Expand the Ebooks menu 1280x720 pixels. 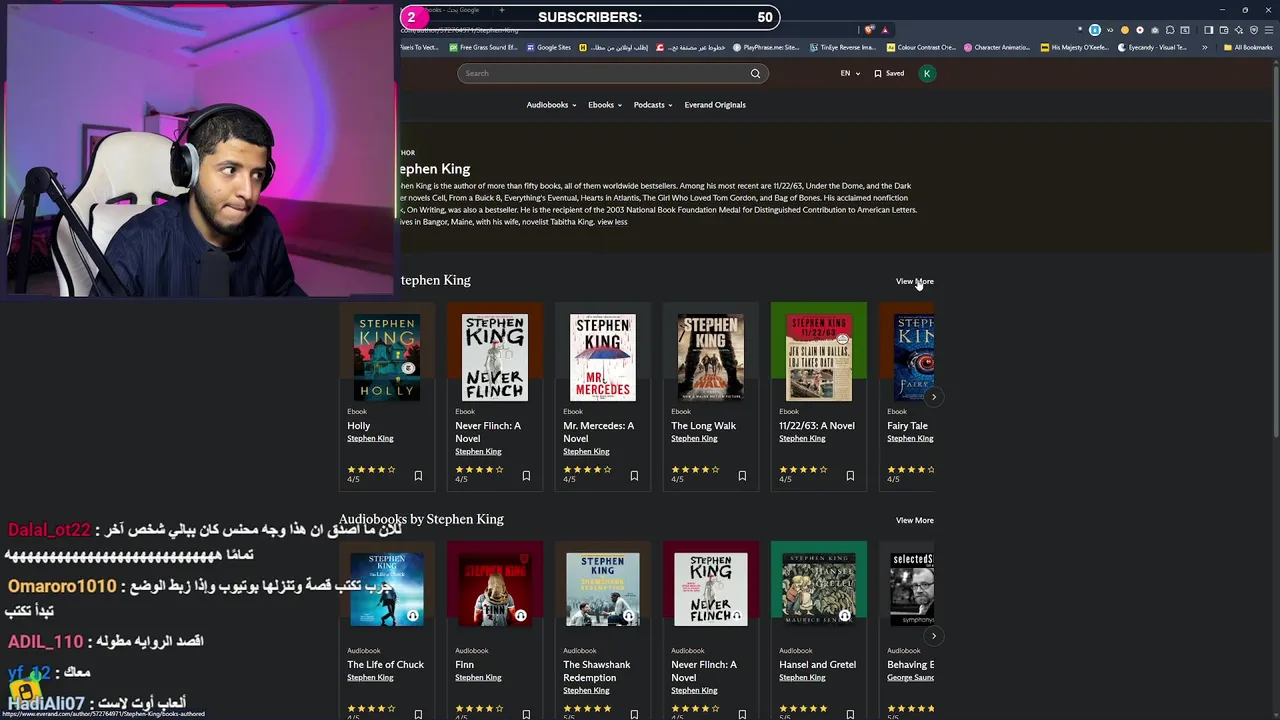[605, 105]
